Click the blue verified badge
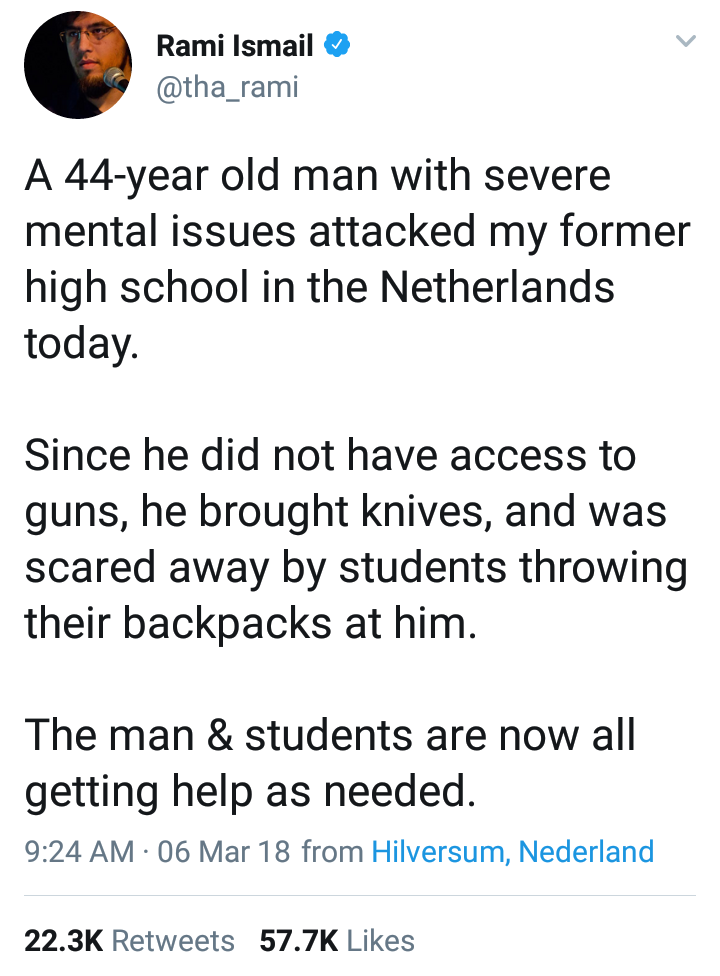This screenshot has height=976, width=720. (339, 46)
